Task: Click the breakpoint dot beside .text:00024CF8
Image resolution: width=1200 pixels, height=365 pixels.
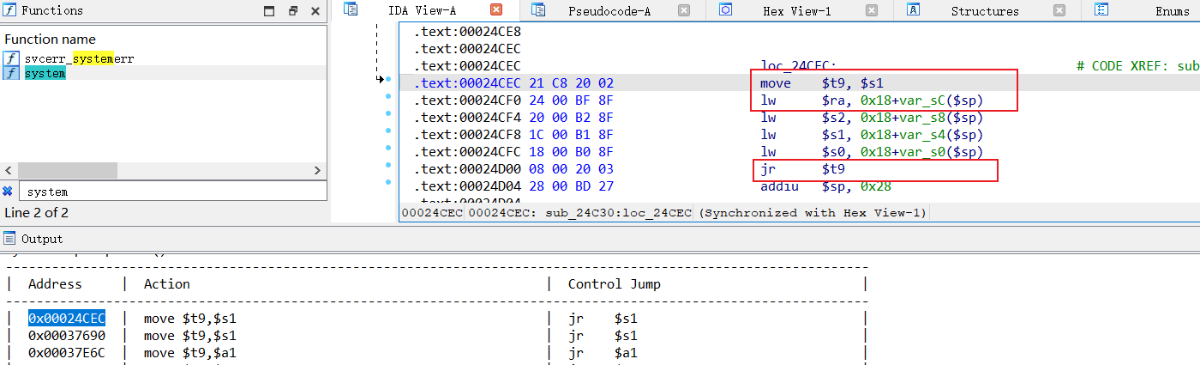Action: click(x=389, y=131)
